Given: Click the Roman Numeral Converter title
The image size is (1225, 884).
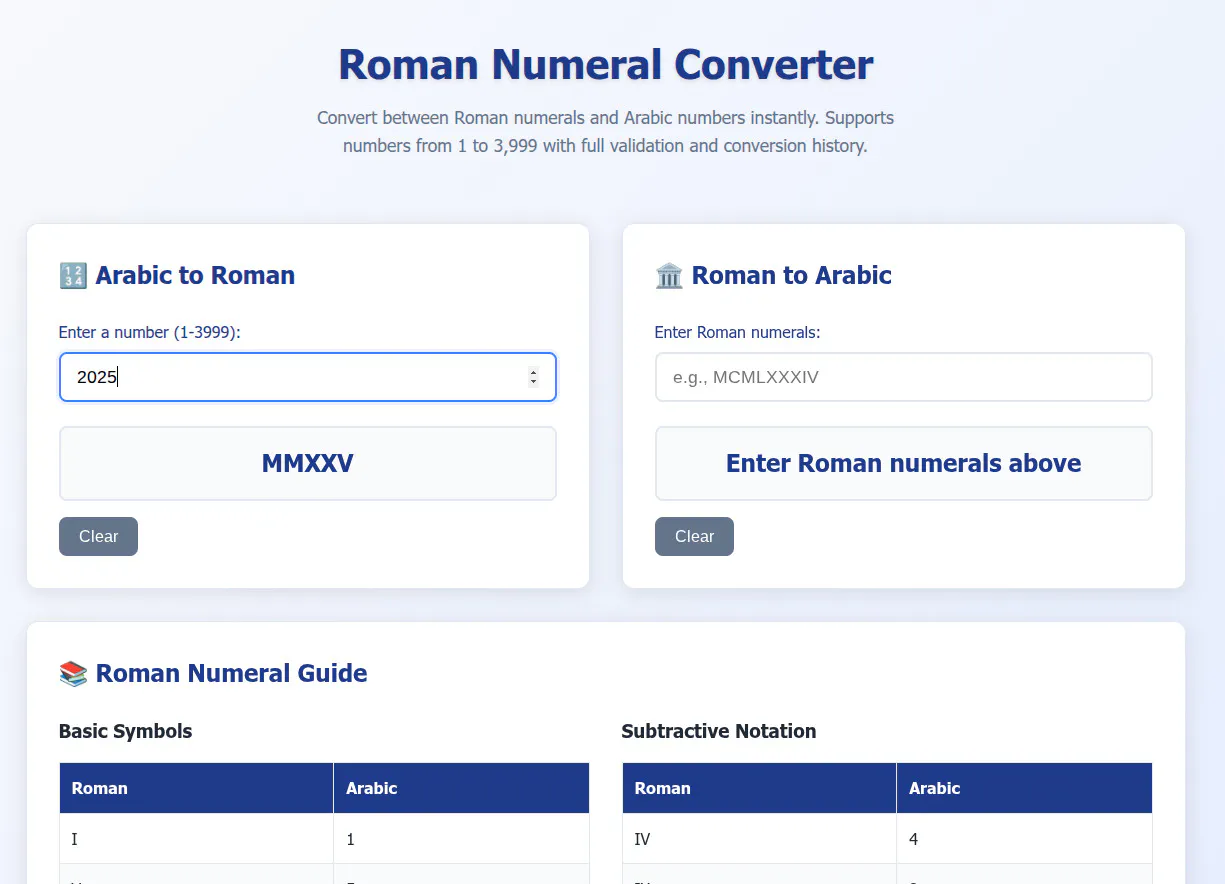Looking at the screenshot, I should click(606, 64).
